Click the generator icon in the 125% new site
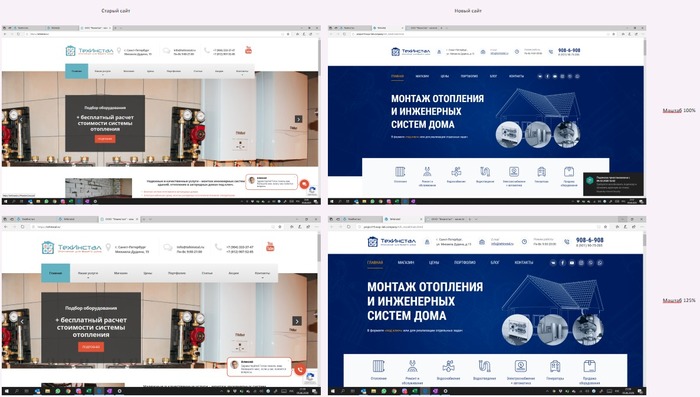 (555, 366)
